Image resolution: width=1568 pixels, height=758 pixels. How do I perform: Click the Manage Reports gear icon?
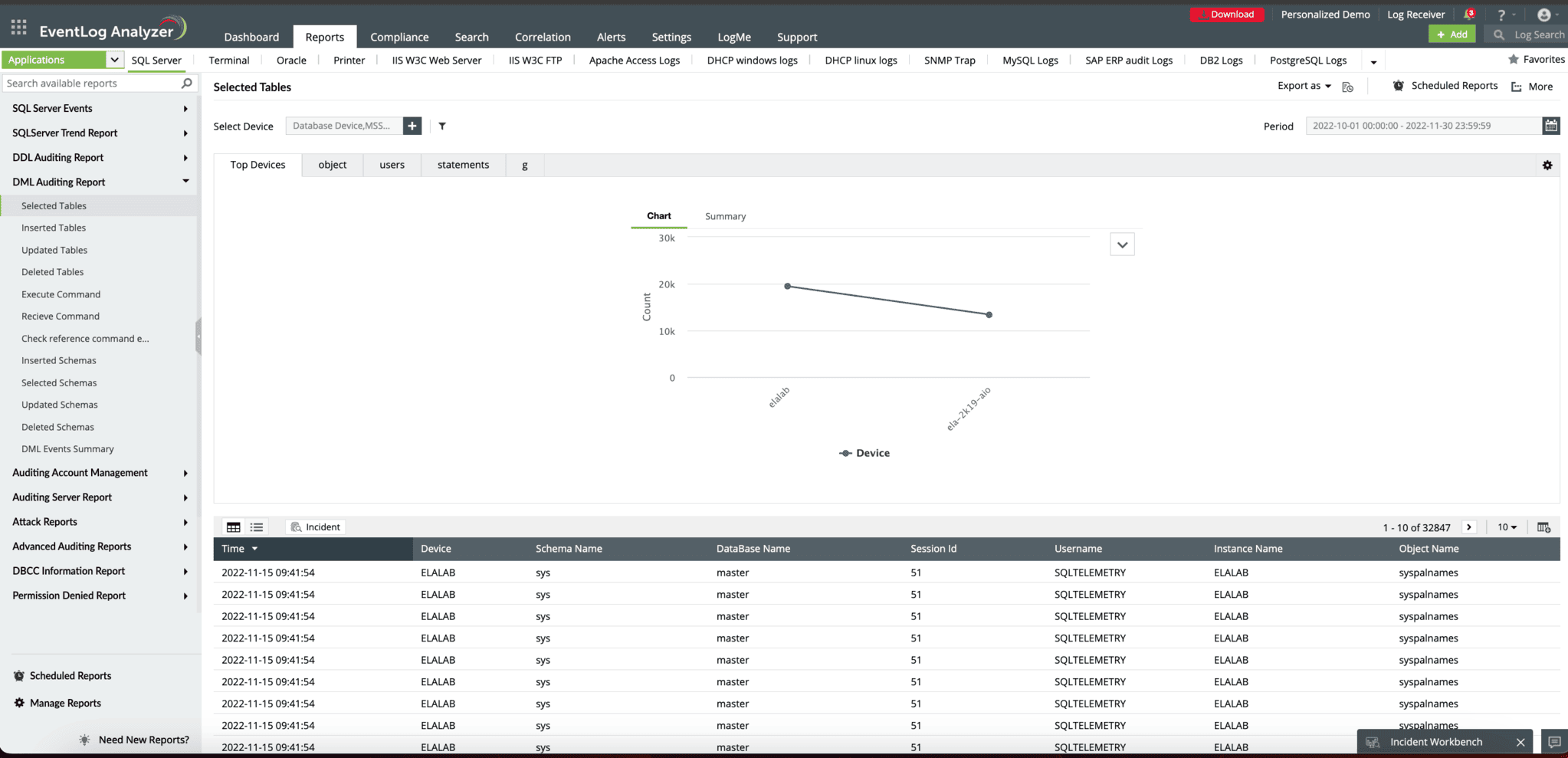point(19,703)
